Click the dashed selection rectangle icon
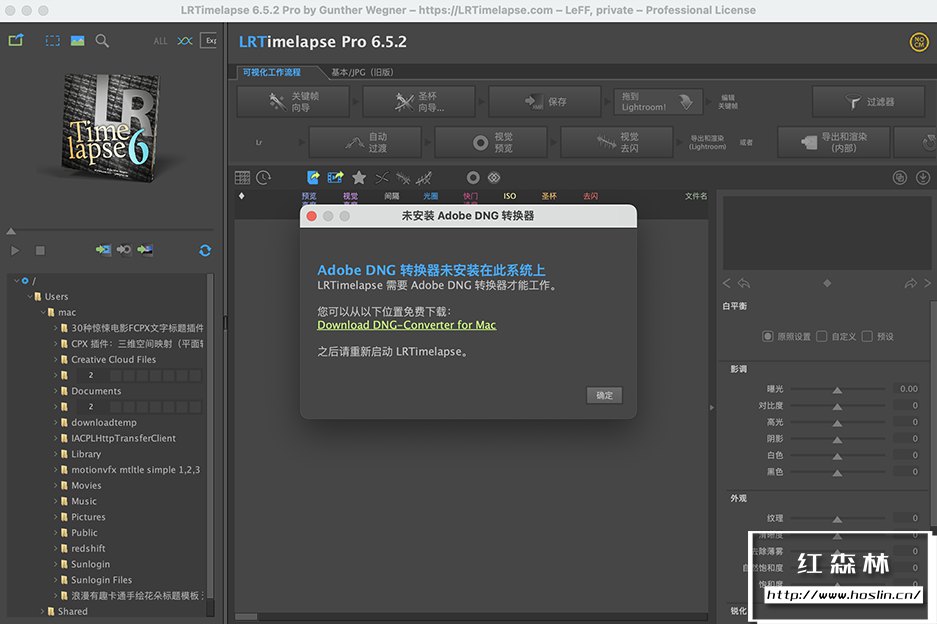This screenshot has width=937, height=624. pos(53,40)
